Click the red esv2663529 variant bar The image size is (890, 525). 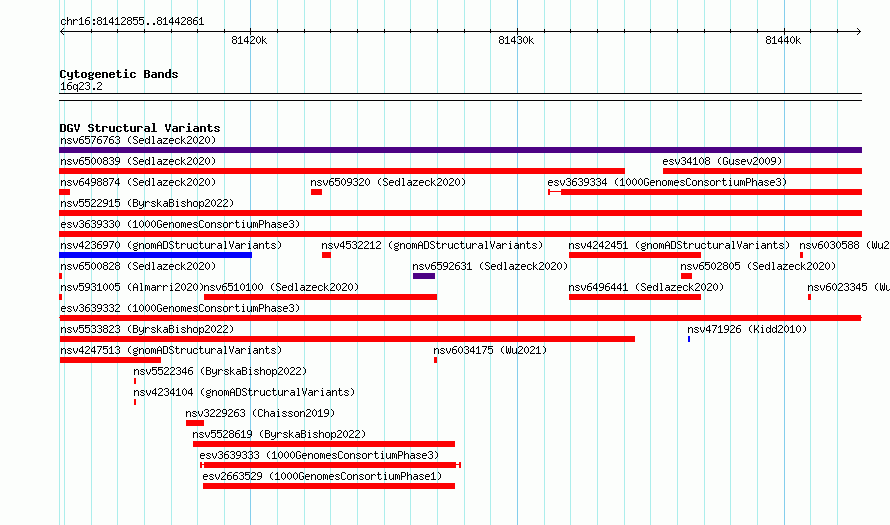(329, 486)
